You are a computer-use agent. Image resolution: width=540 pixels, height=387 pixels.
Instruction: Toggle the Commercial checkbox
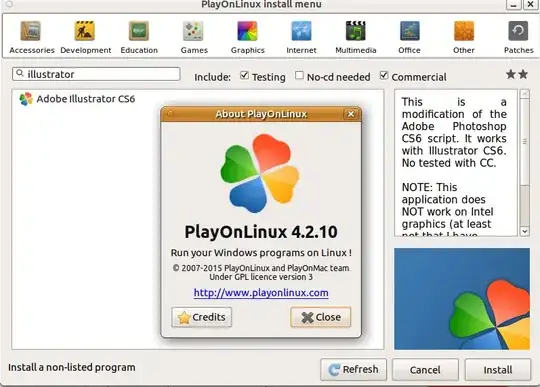384,75
